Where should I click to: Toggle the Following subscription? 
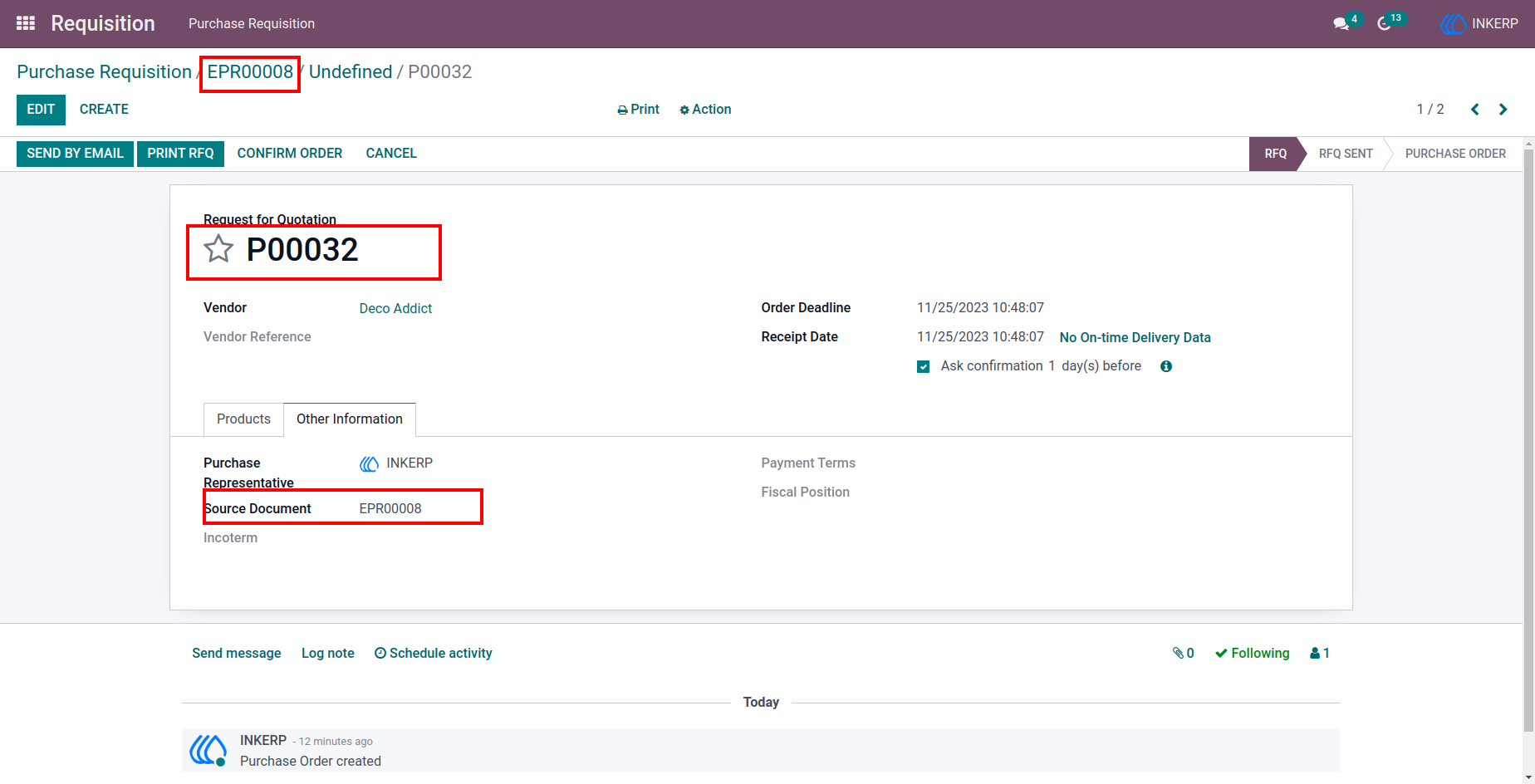coord(1252,653)
